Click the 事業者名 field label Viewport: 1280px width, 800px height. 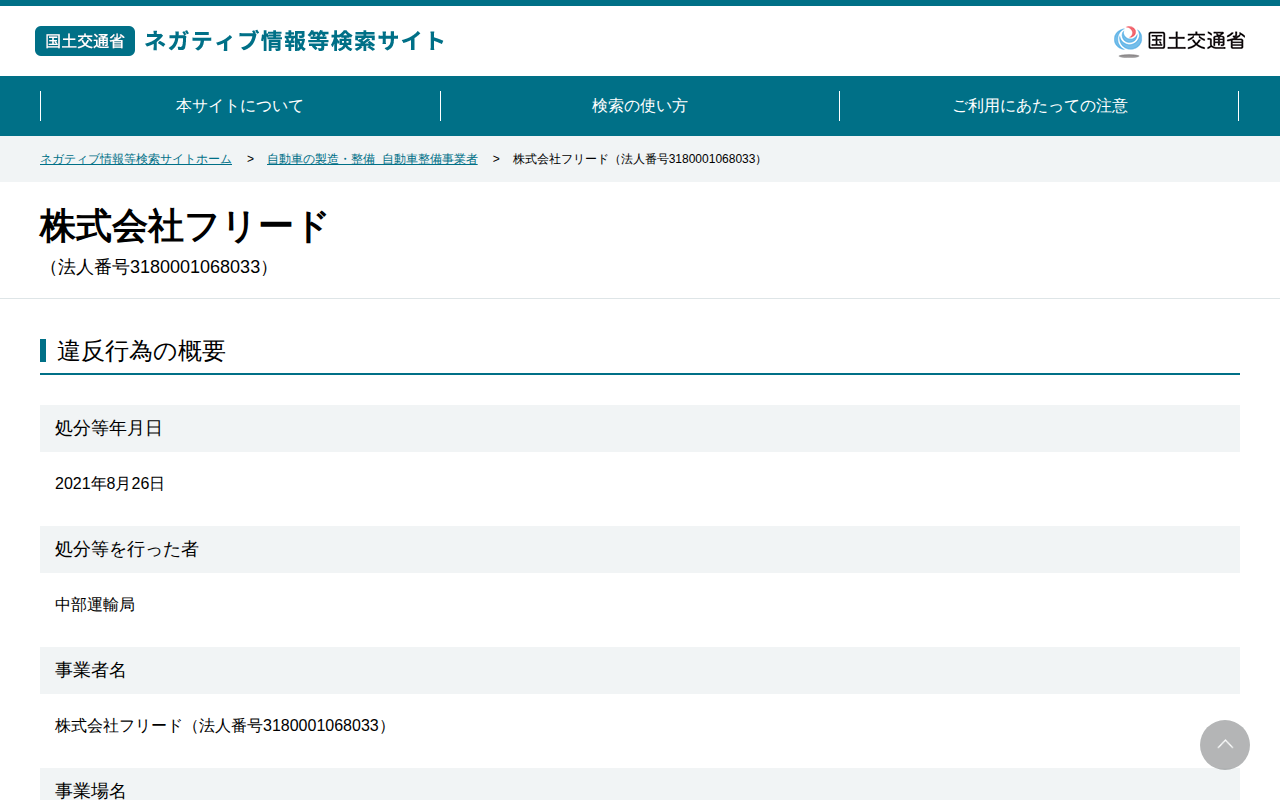click(91, 670)
